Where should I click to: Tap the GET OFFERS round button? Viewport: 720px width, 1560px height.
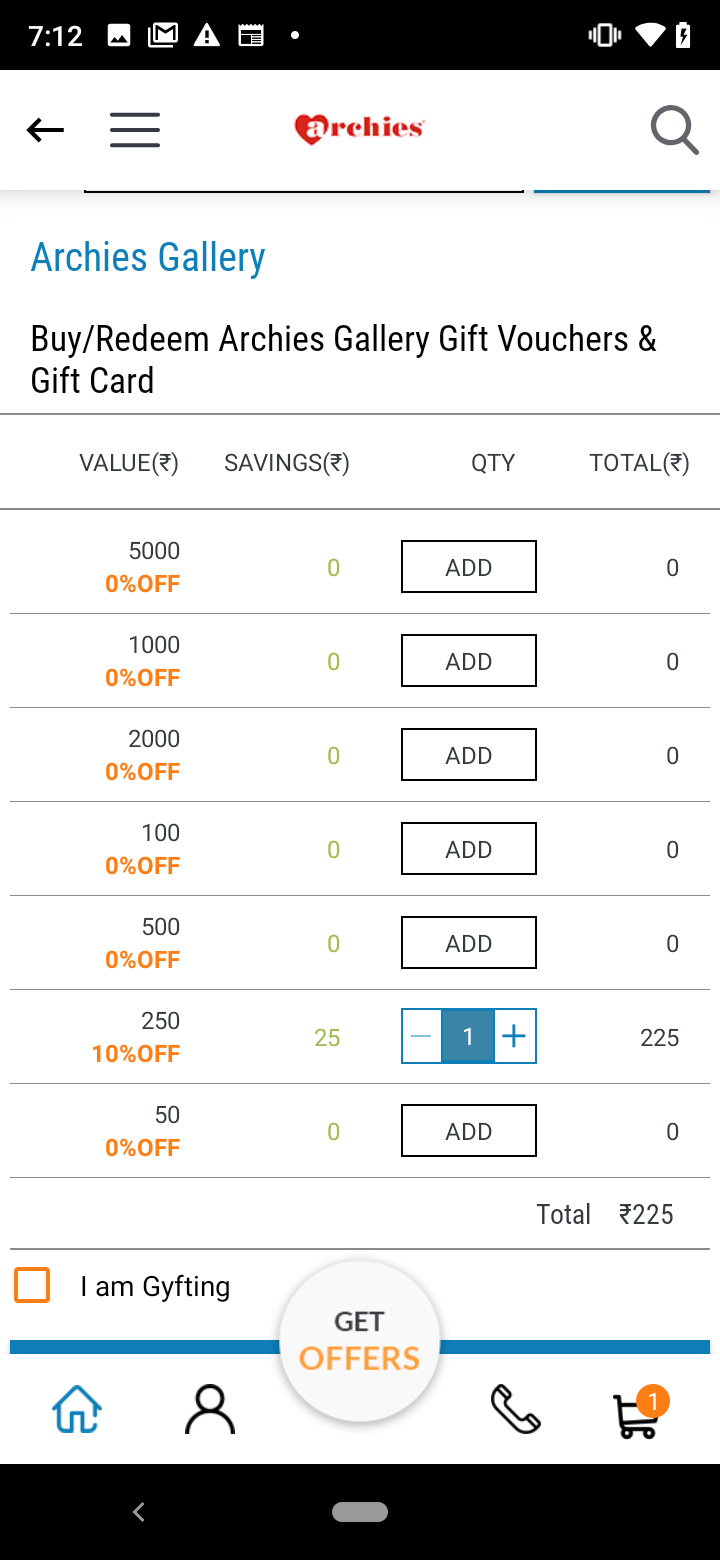(x=360, y=1340)
